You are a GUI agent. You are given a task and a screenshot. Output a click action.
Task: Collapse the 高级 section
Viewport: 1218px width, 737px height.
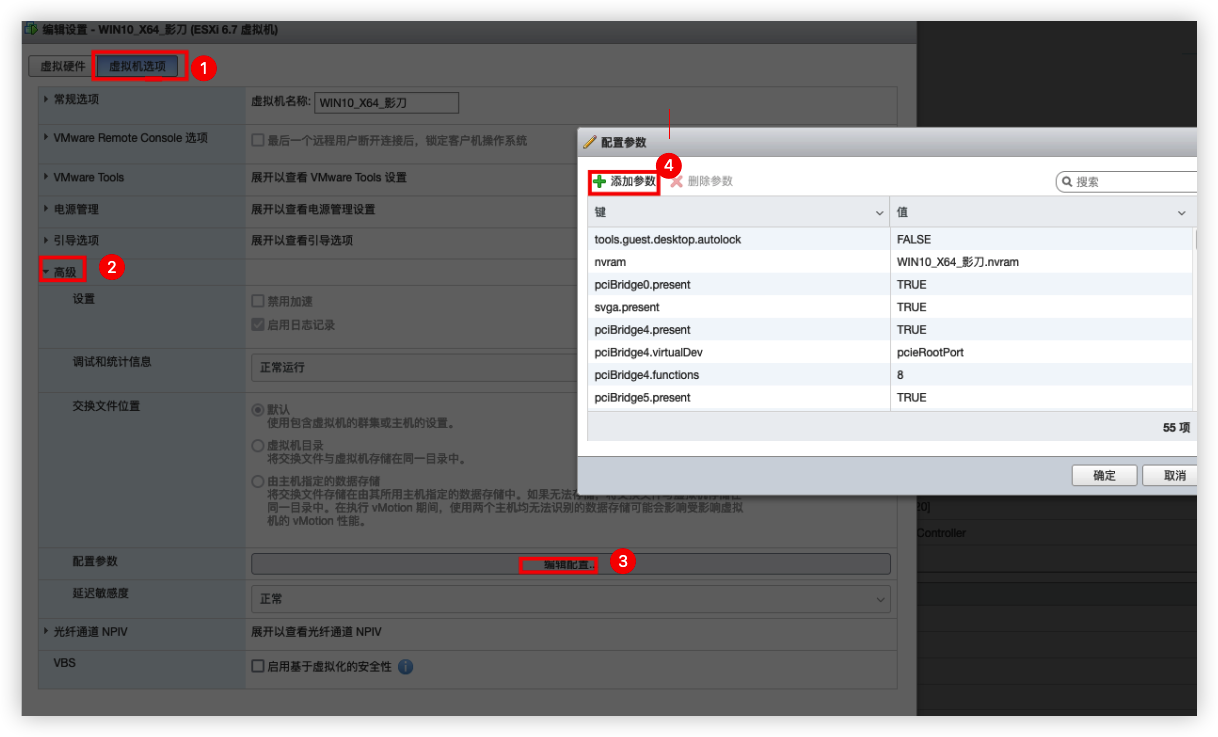47,271
